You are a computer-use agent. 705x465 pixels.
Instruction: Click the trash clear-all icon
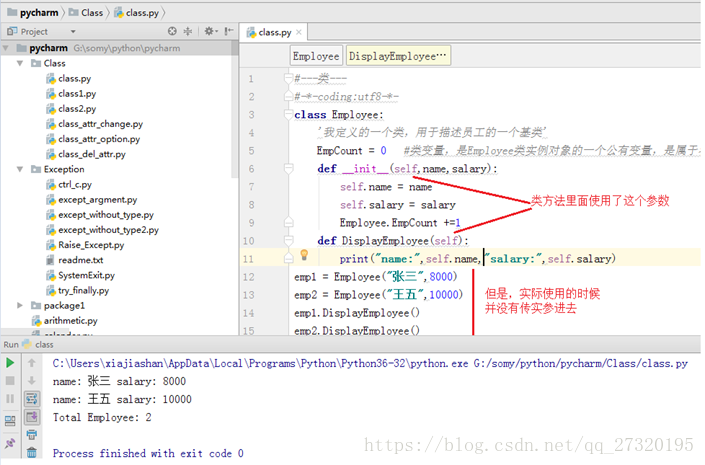click(x=31, y=452)
